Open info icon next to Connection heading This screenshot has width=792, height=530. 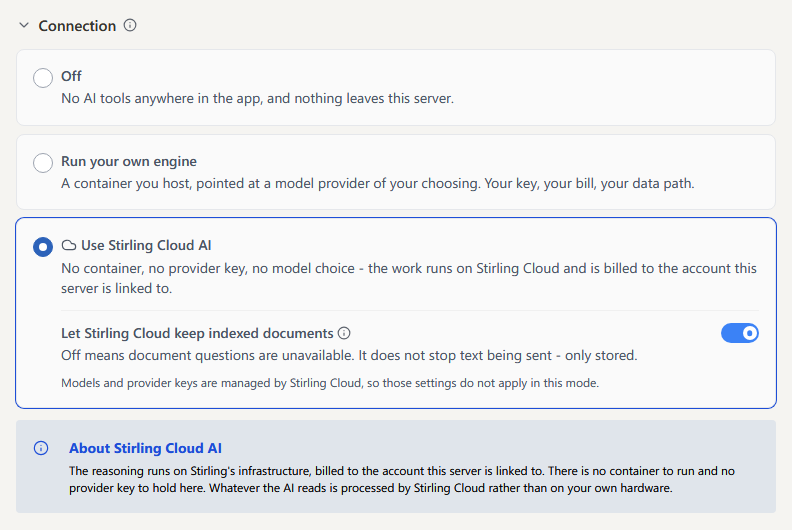(x=130, y=25)
